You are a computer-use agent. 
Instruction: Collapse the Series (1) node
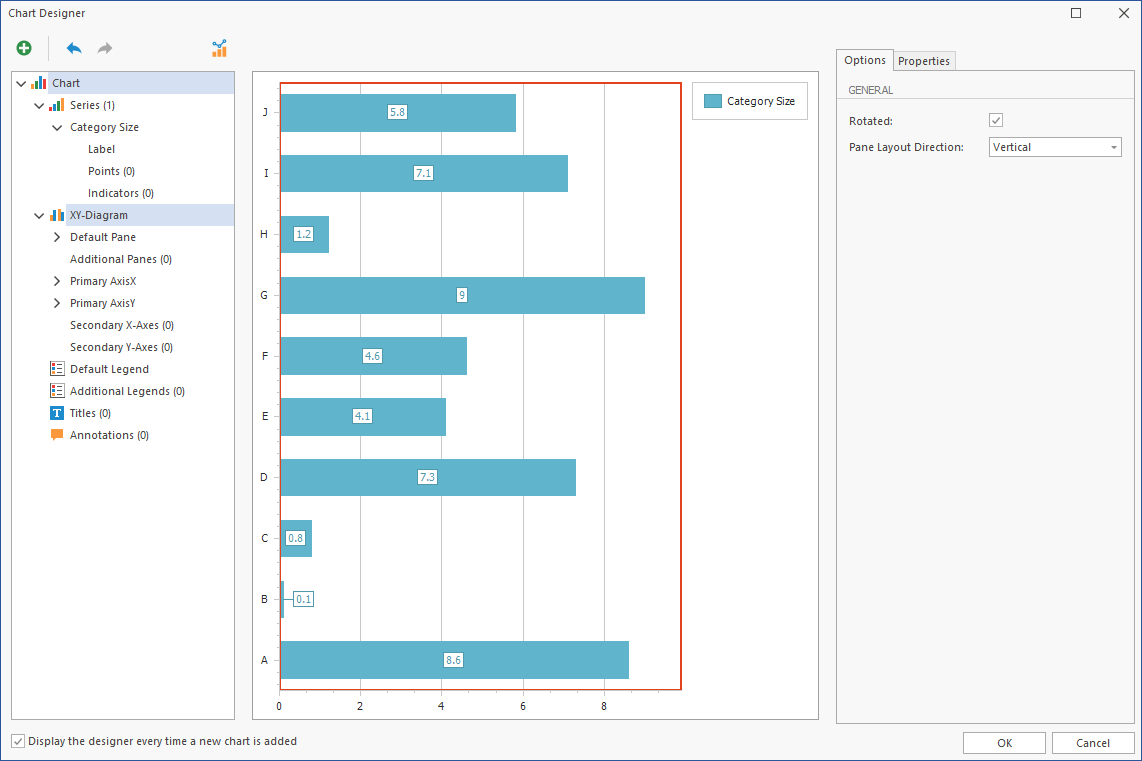click(x=39, y=105)
